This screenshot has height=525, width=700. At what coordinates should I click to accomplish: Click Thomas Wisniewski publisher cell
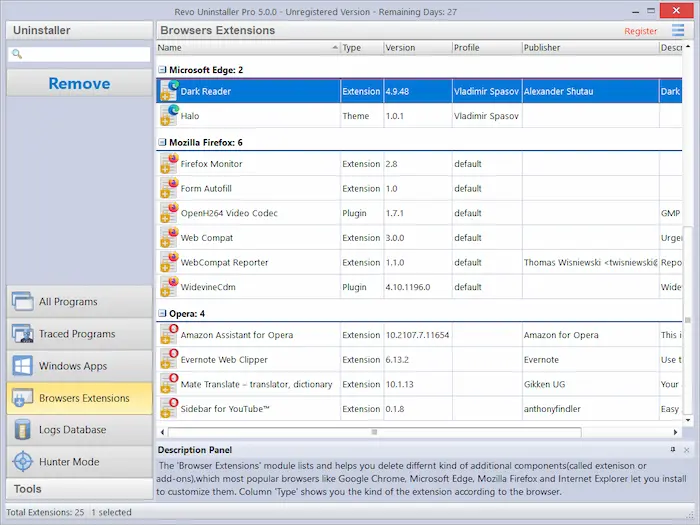click(x=591, y=262)
